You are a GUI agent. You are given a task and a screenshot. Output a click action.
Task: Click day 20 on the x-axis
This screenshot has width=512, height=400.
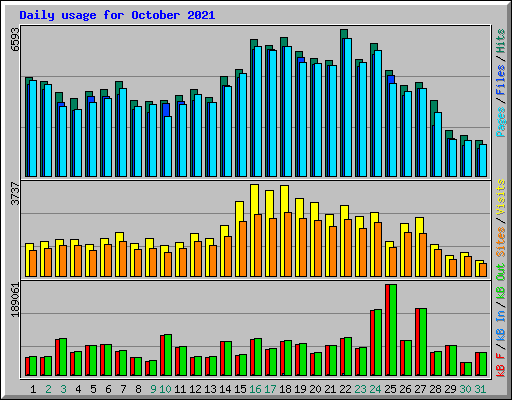click(315, 389)
